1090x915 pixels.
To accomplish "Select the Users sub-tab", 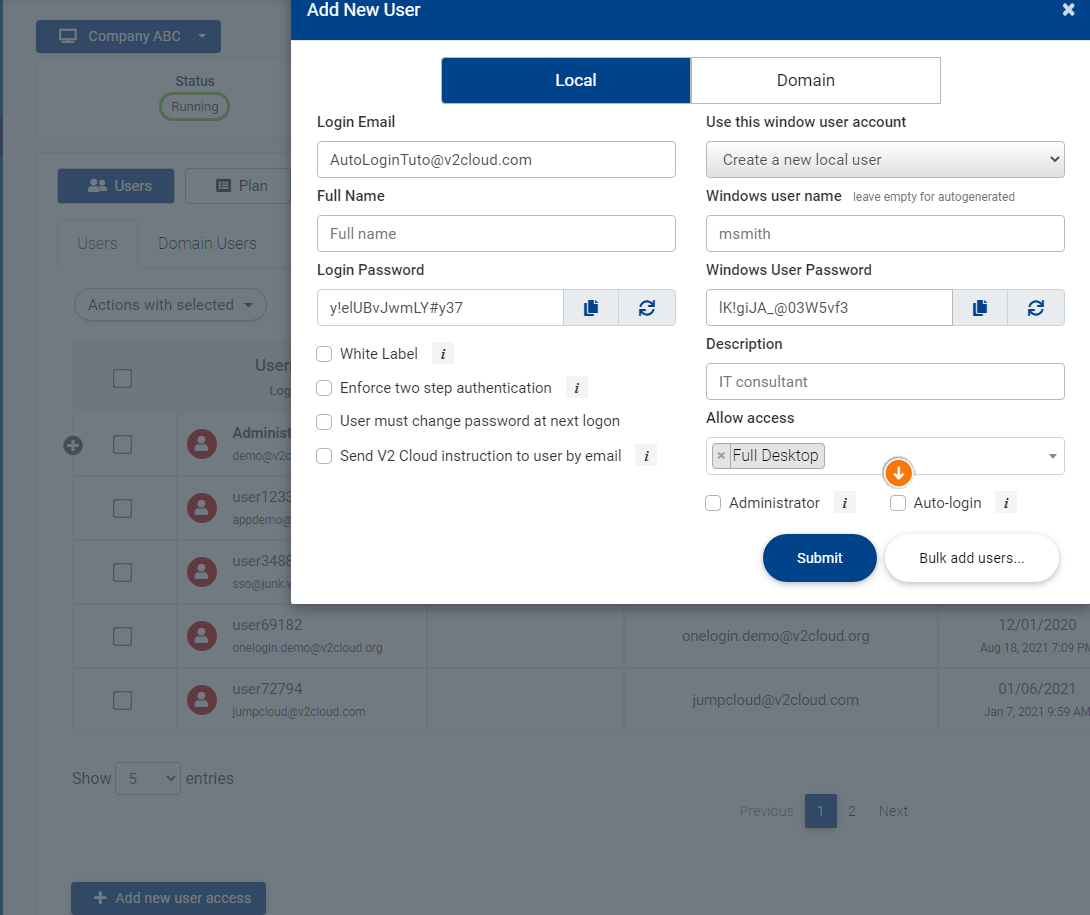I will 97,243.
